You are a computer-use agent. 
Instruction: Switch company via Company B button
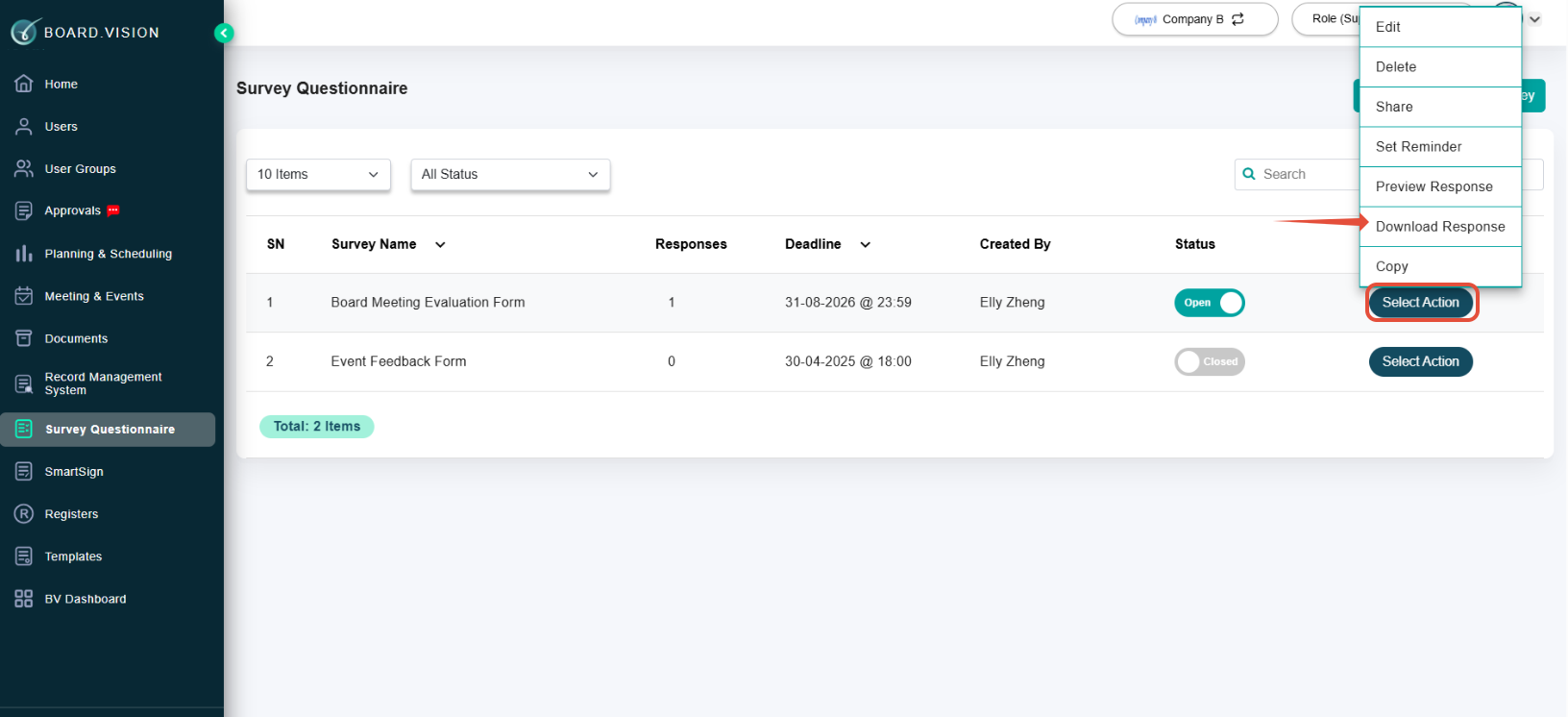(1195, 19)
